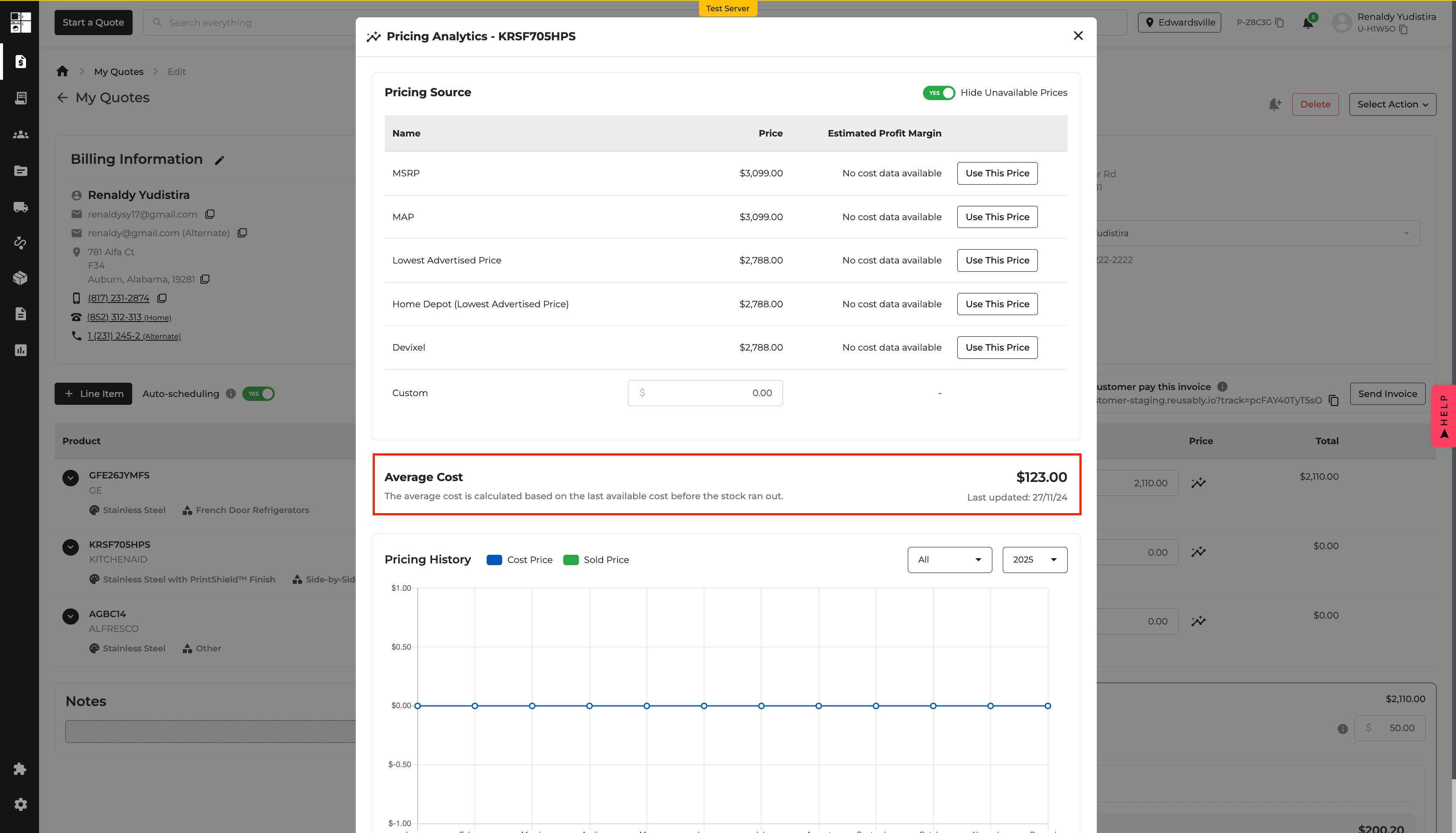Edit Billing Information with pencil icon
The height and width of the screenshot is (833, 1456).
(220, 160)
